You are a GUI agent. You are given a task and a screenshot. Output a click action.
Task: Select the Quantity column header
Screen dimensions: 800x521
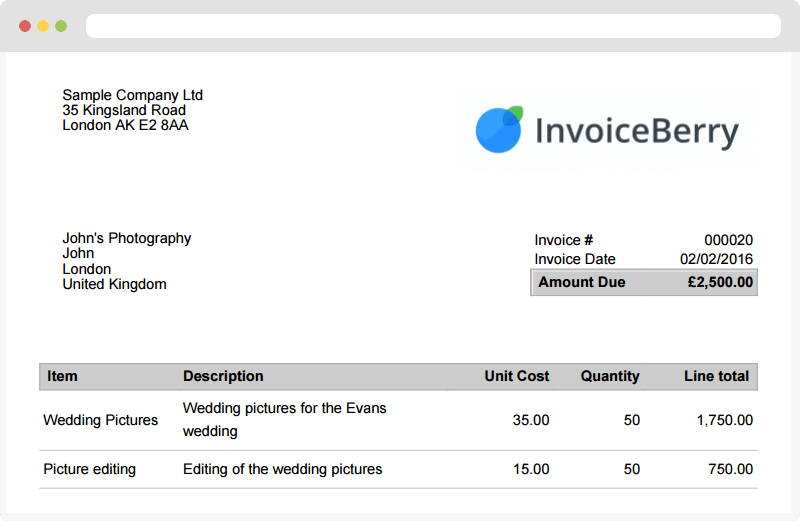[x=609, y=376]
